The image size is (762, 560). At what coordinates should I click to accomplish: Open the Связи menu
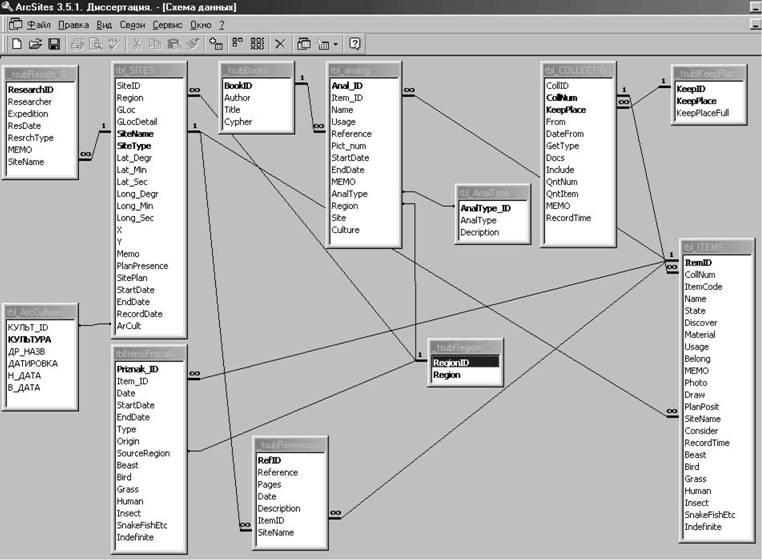point(132,25)
